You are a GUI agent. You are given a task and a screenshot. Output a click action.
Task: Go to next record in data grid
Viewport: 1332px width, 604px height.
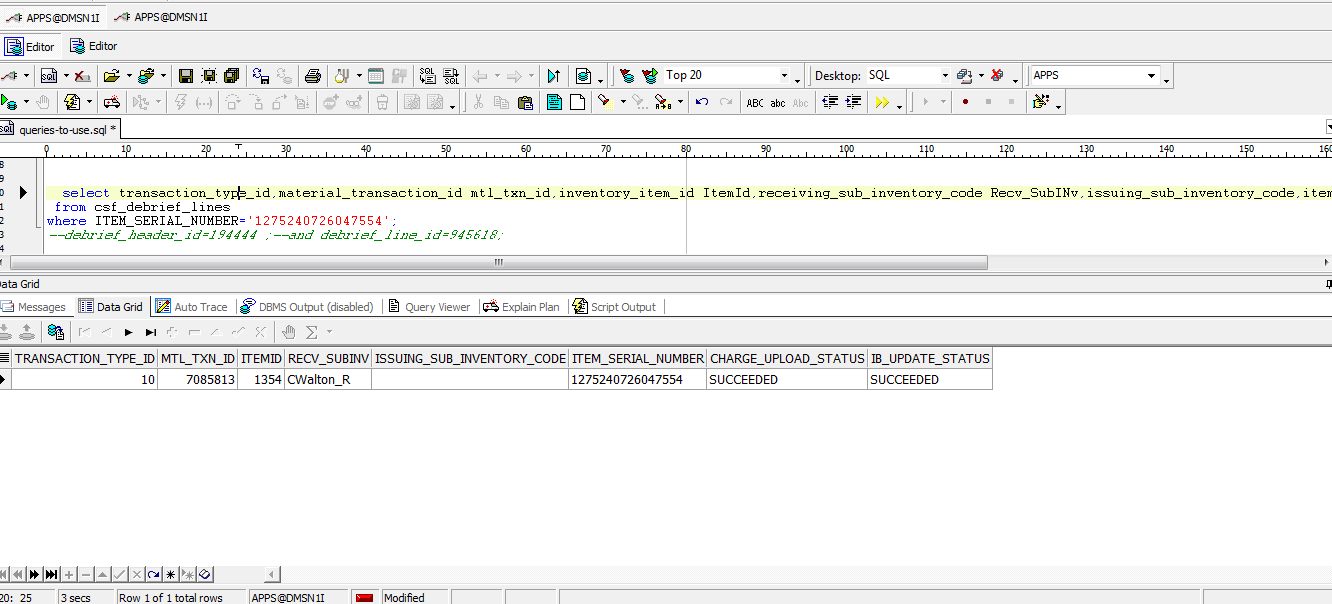pyautogui.click(x=128, y=332)
